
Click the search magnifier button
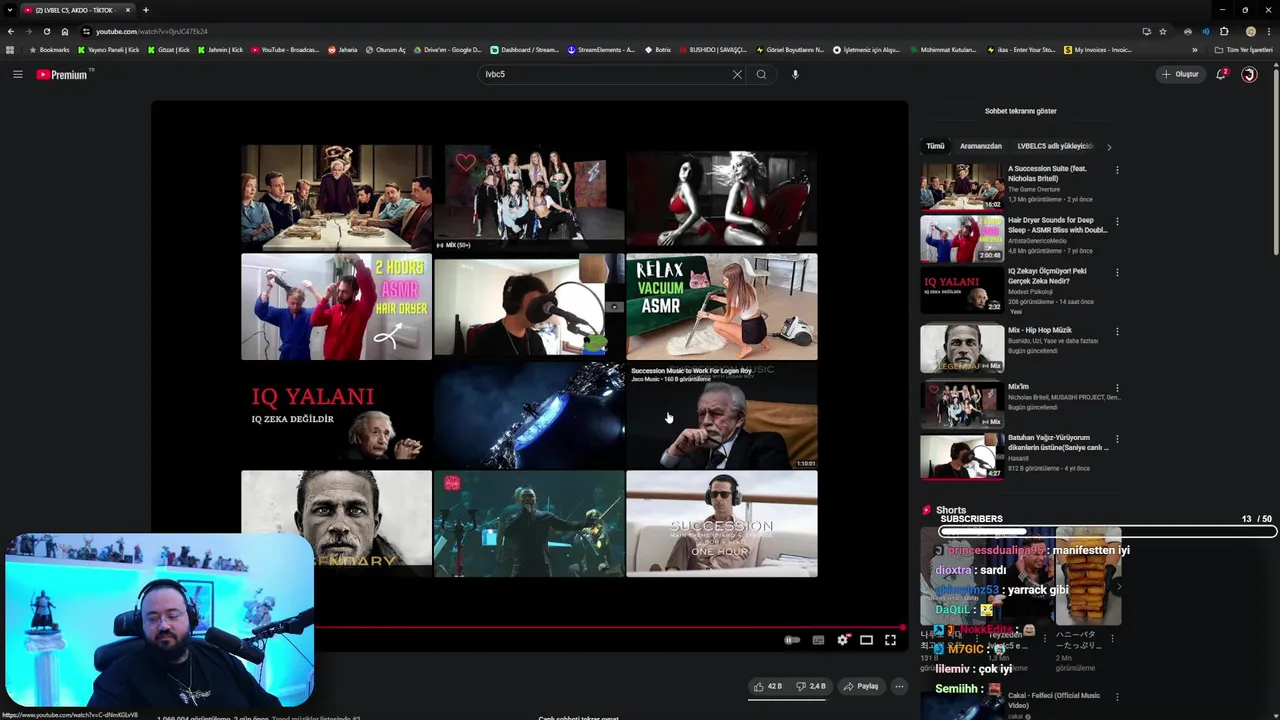click(761, 74)
